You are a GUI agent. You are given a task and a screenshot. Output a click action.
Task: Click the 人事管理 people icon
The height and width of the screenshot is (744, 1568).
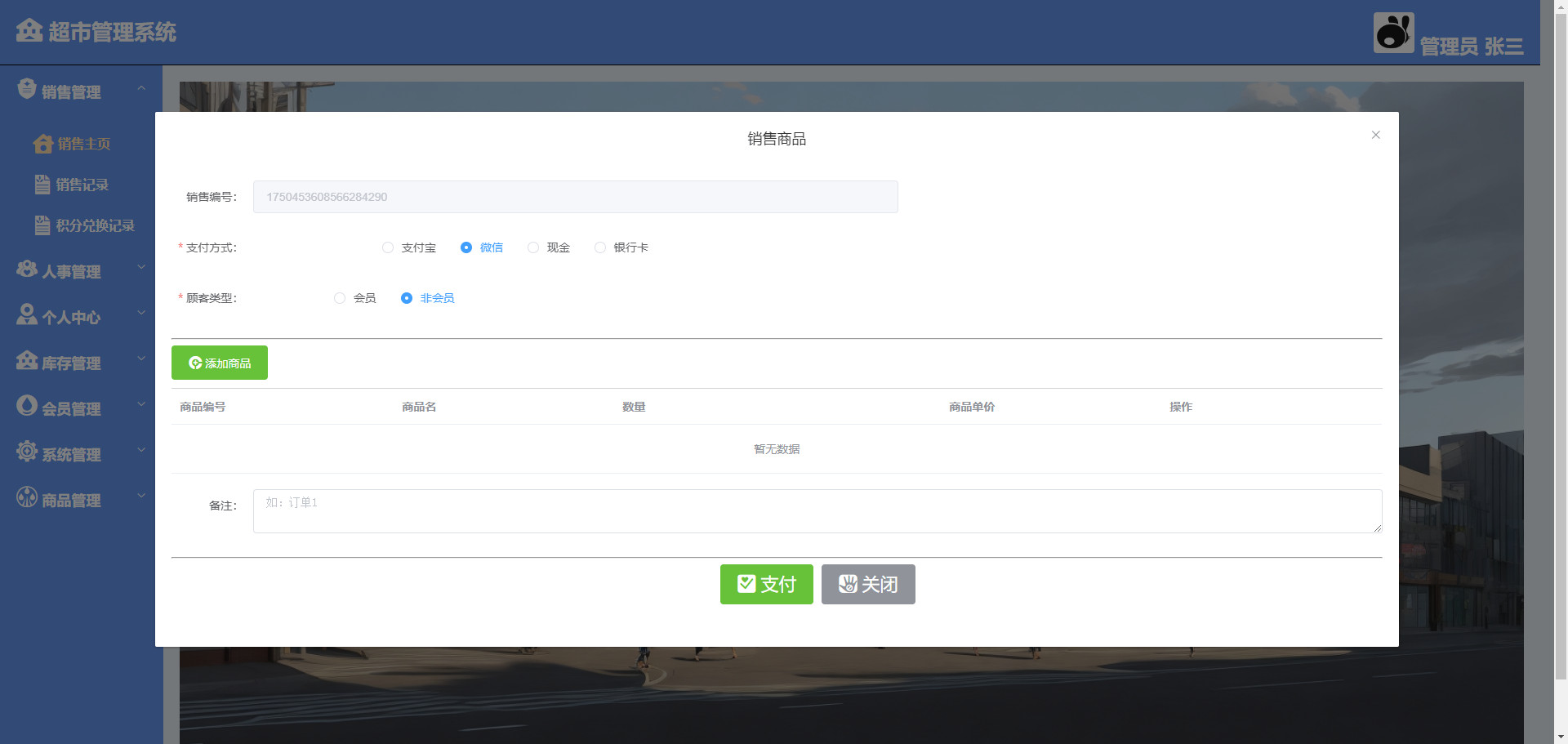tap(27, 270)
